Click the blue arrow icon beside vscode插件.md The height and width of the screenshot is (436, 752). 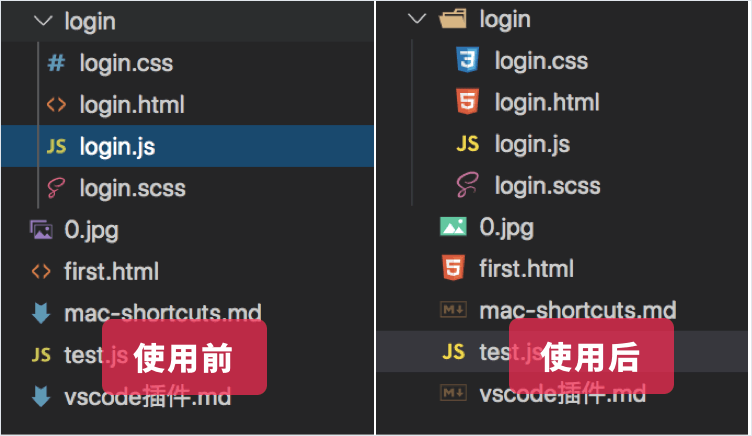(41, 397)
